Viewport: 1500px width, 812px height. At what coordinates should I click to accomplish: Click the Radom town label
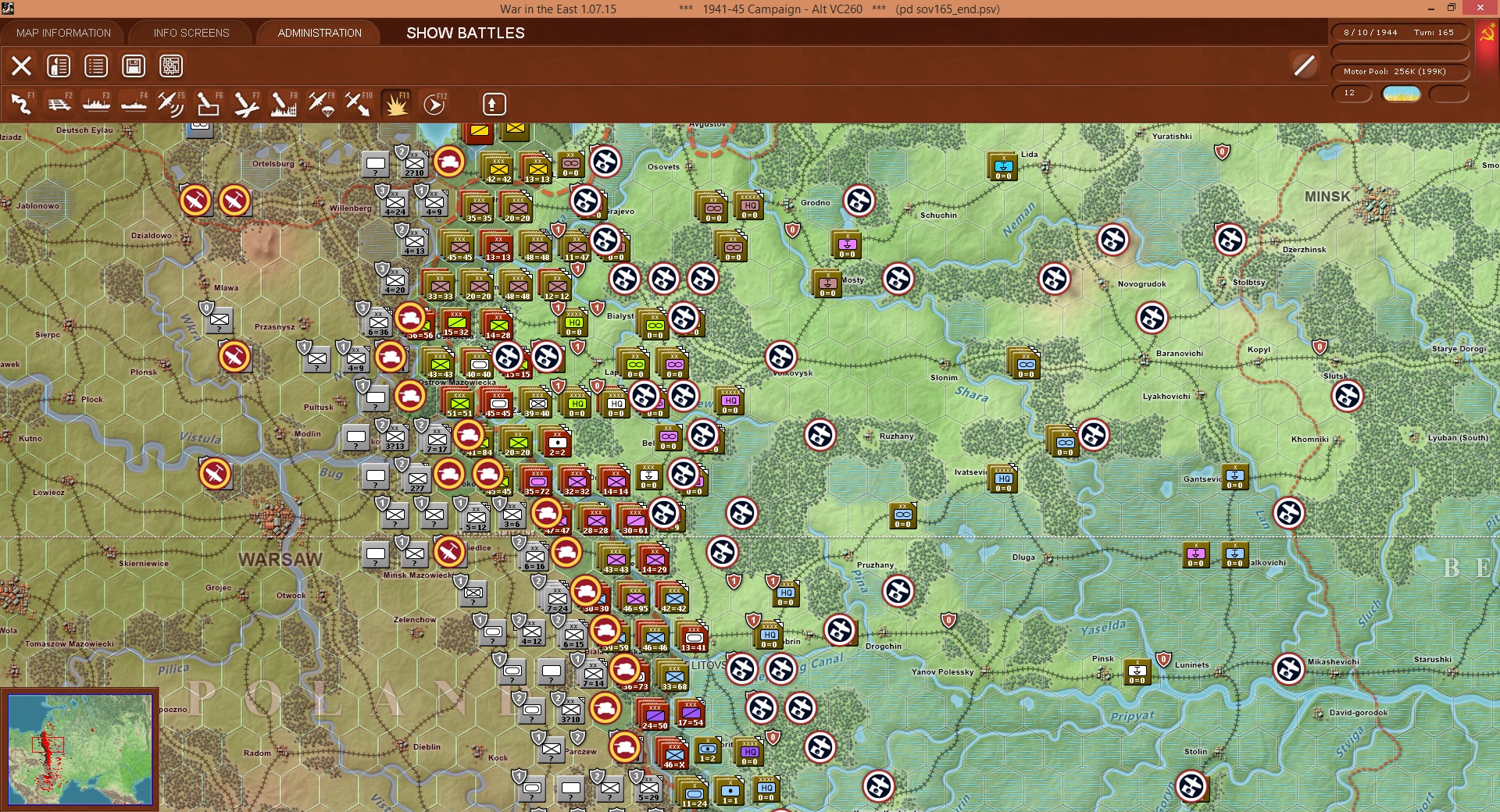[257, 753]
